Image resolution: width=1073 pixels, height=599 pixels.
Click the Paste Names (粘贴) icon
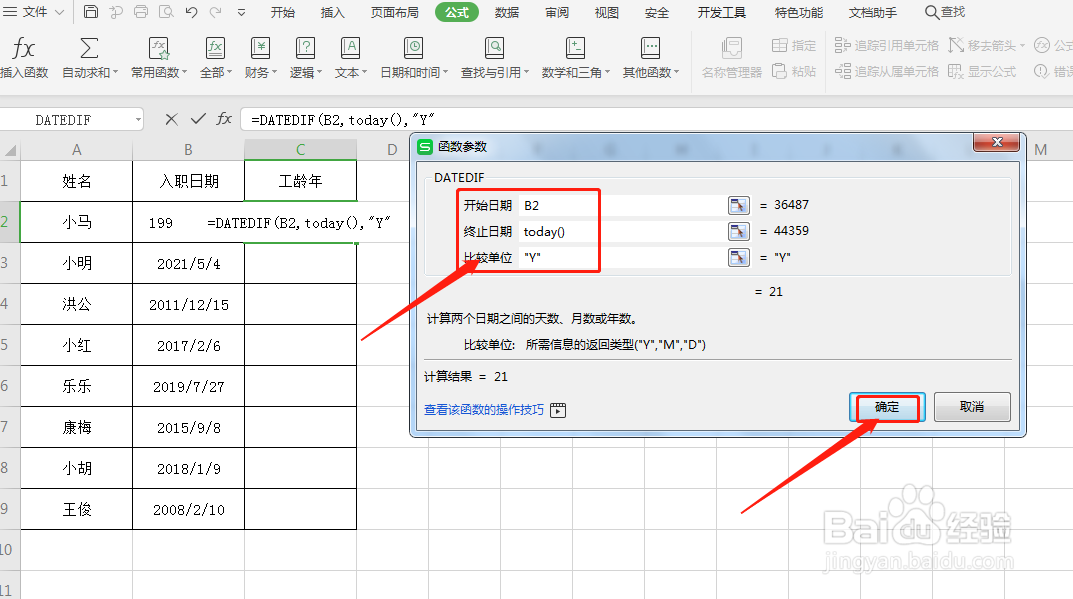[795, 71]
